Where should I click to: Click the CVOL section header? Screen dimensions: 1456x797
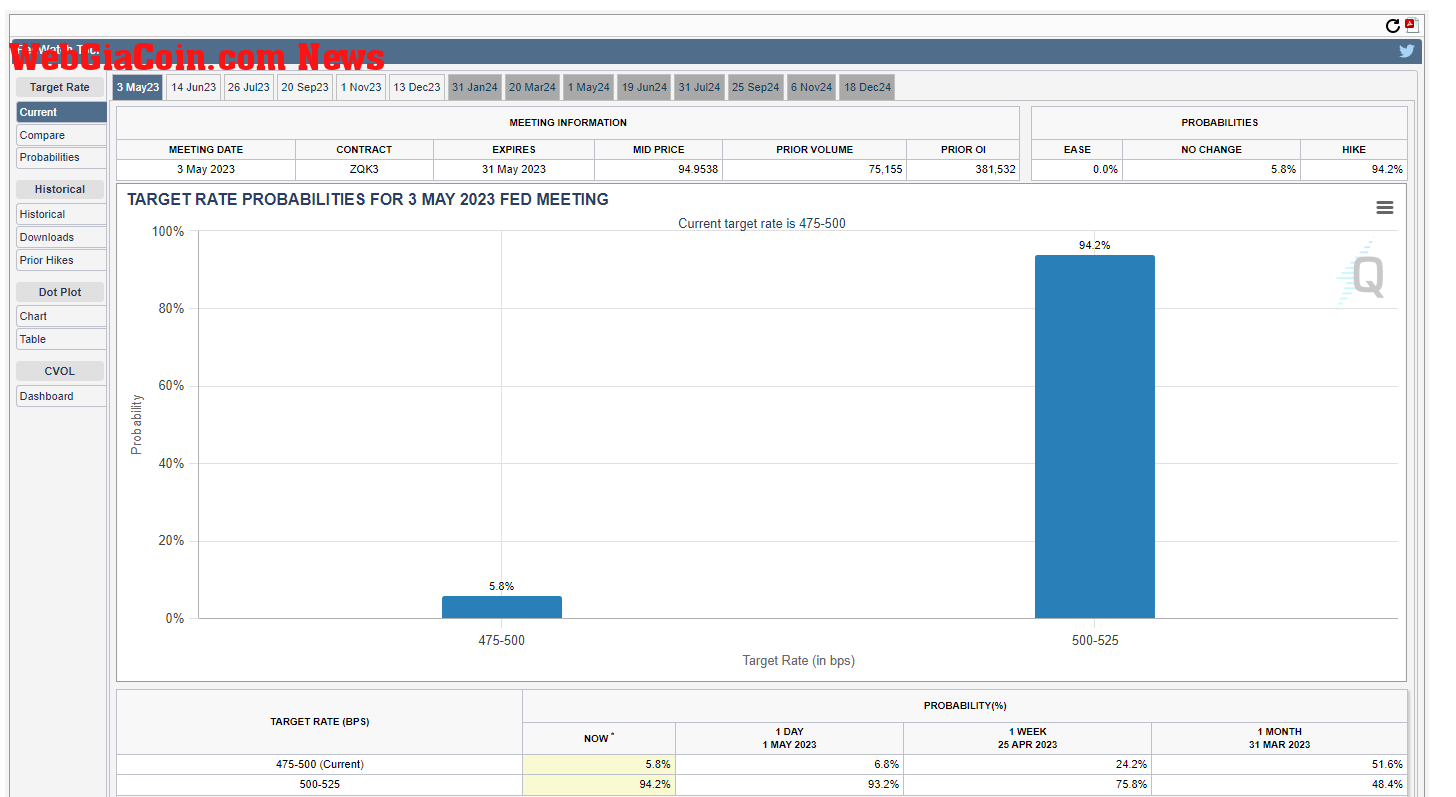[x=60, y=371]
